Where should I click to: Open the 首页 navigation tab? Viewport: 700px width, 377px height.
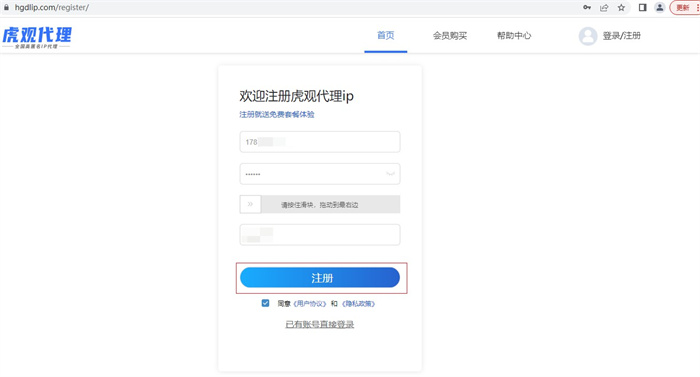[386, 36]
